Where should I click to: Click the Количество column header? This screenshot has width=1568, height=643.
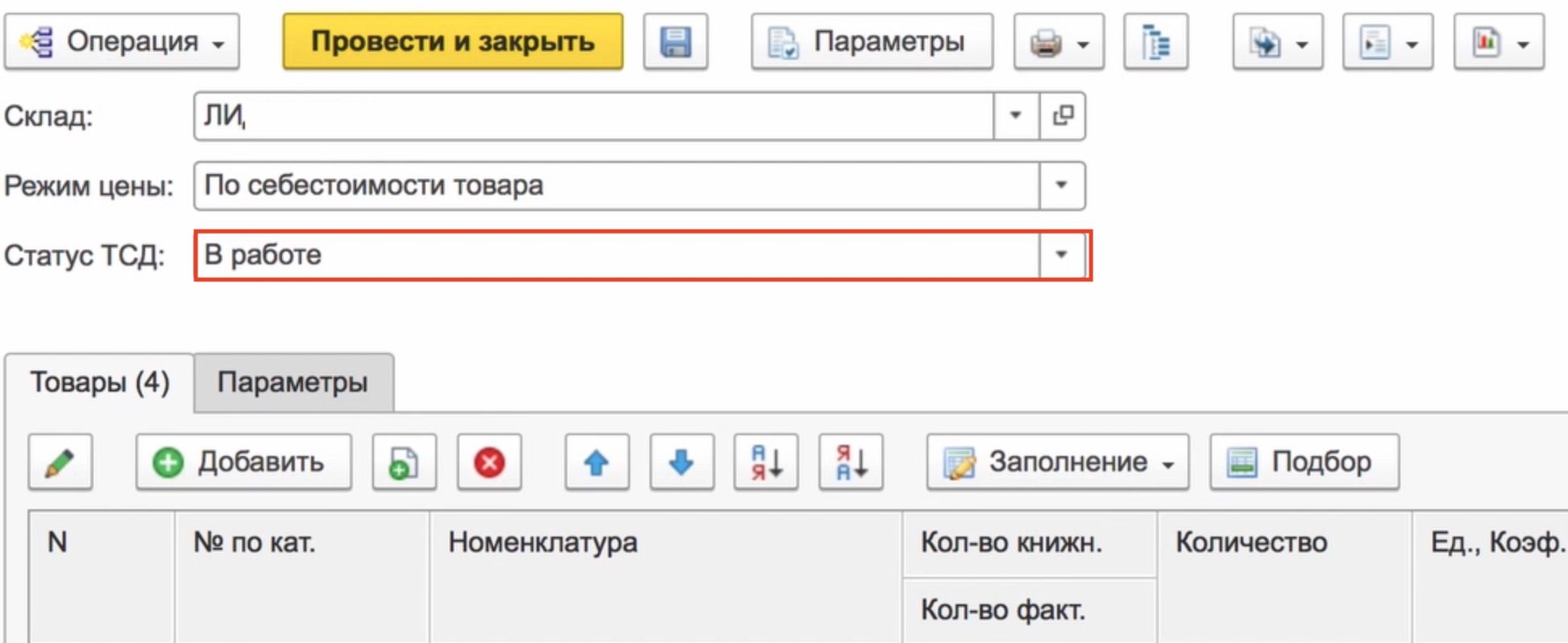pyautogui.click(x=1284, y=576)
